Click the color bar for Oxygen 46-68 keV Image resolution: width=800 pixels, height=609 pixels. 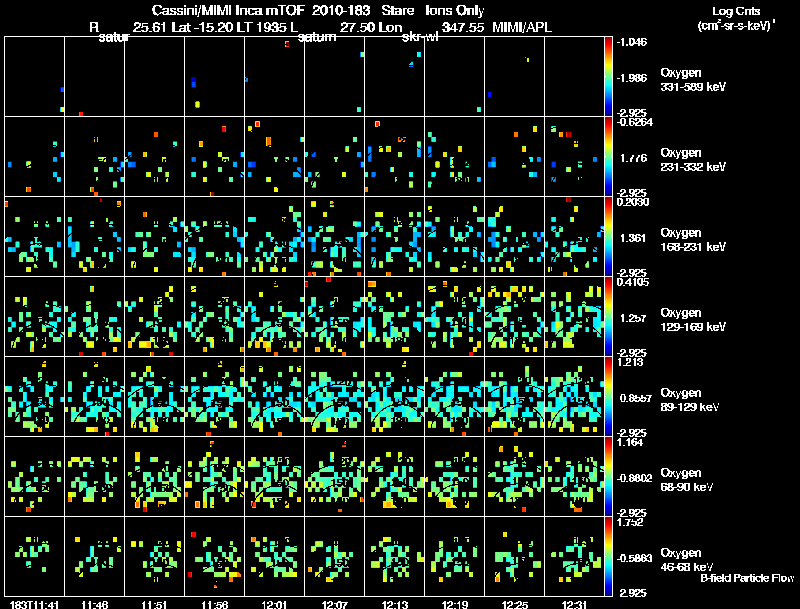(609, 556)
